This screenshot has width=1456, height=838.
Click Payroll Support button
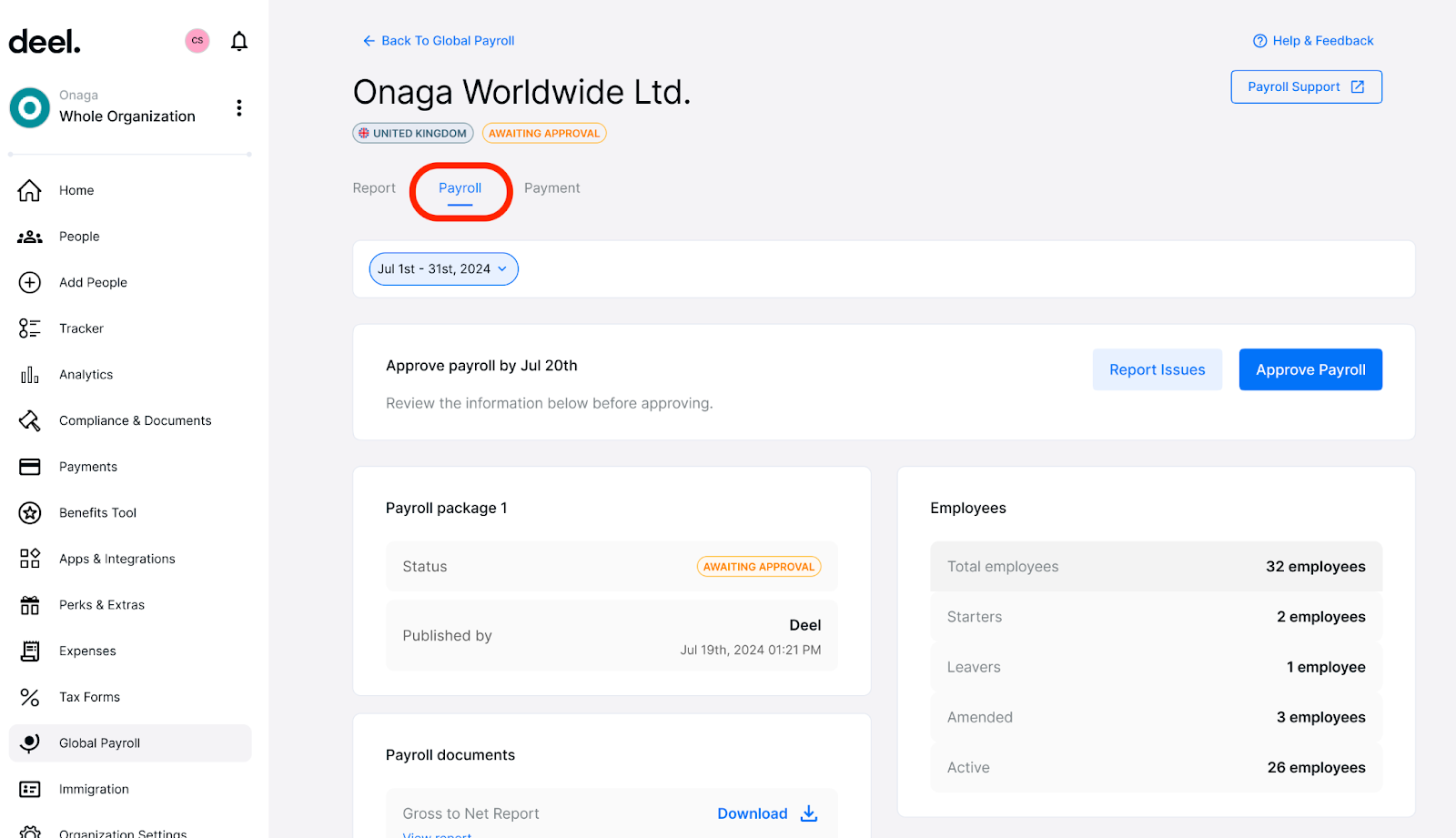[x=1306, y=86]
